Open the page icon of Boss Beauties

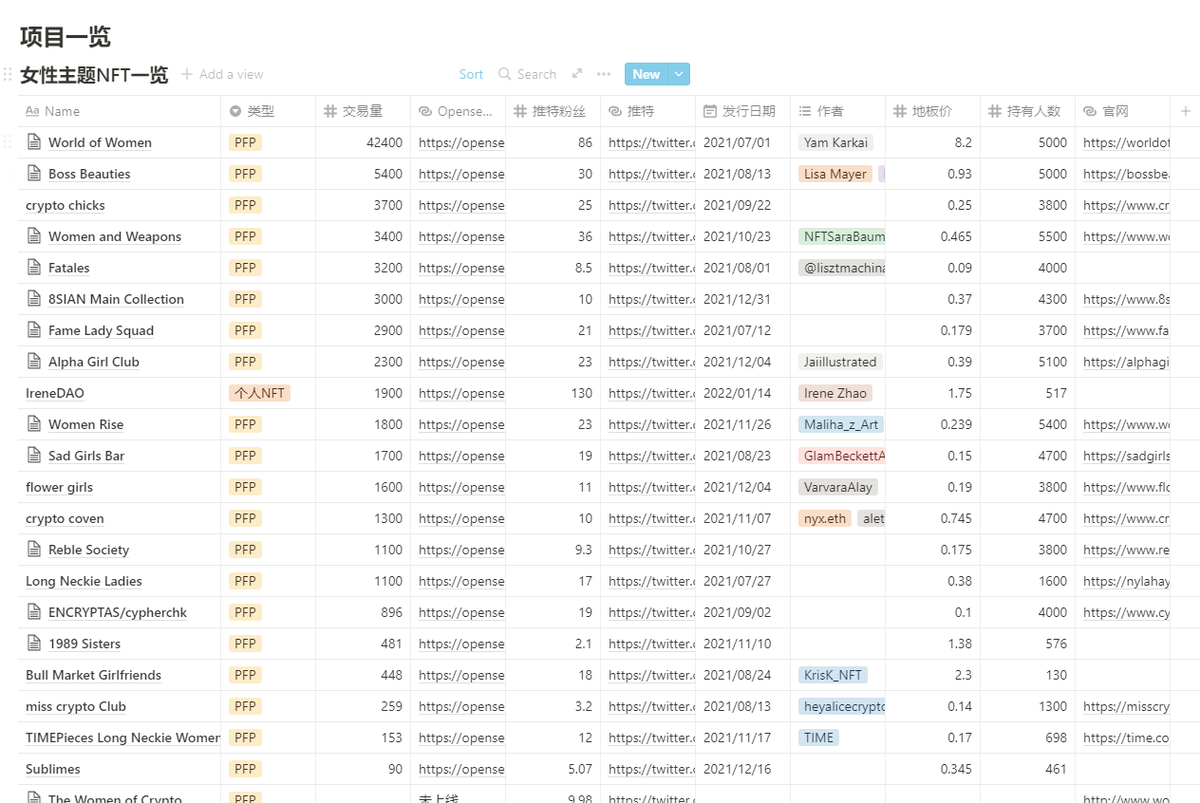click(x=34, y=173)
